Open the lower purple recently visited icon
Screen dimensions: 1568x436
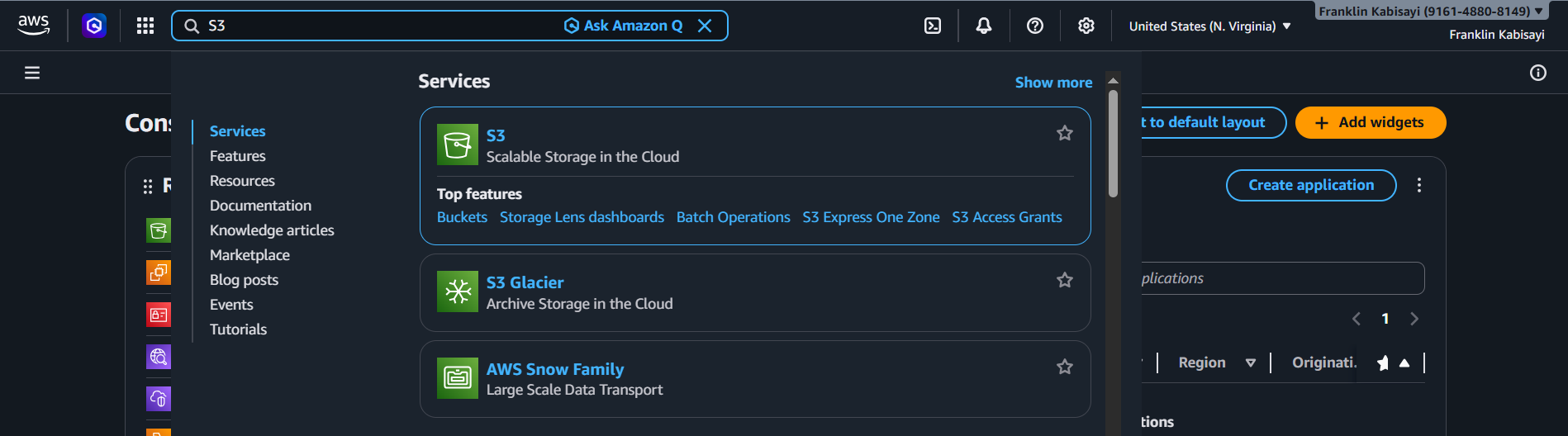coord(159,399)
